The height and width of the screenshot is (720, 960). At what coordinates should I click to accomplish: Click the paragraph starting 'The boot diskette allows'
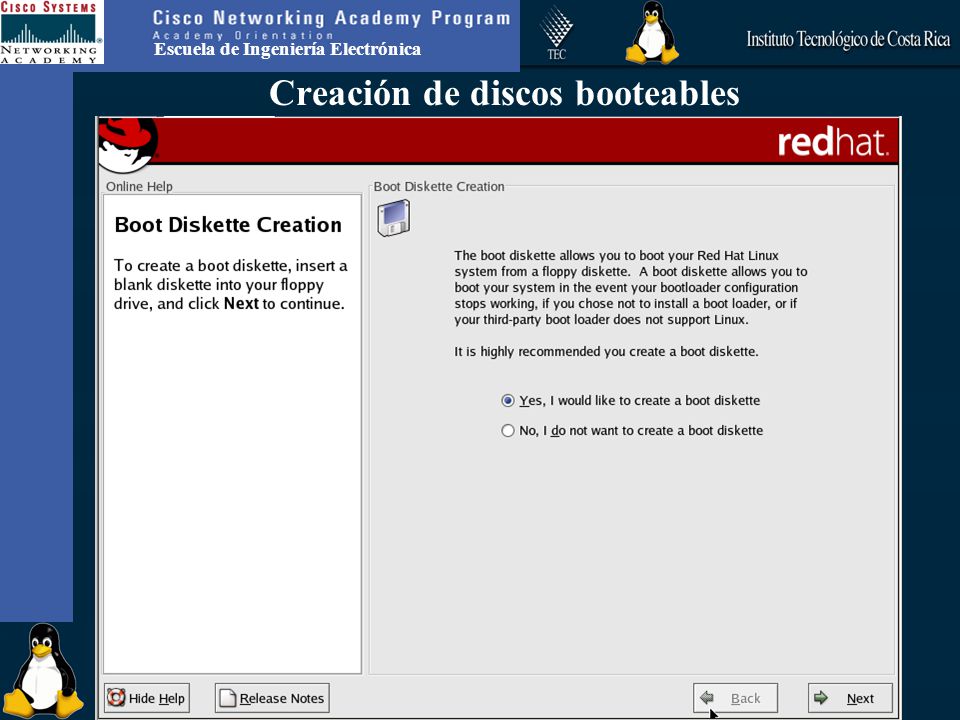[x=631, y=287]
